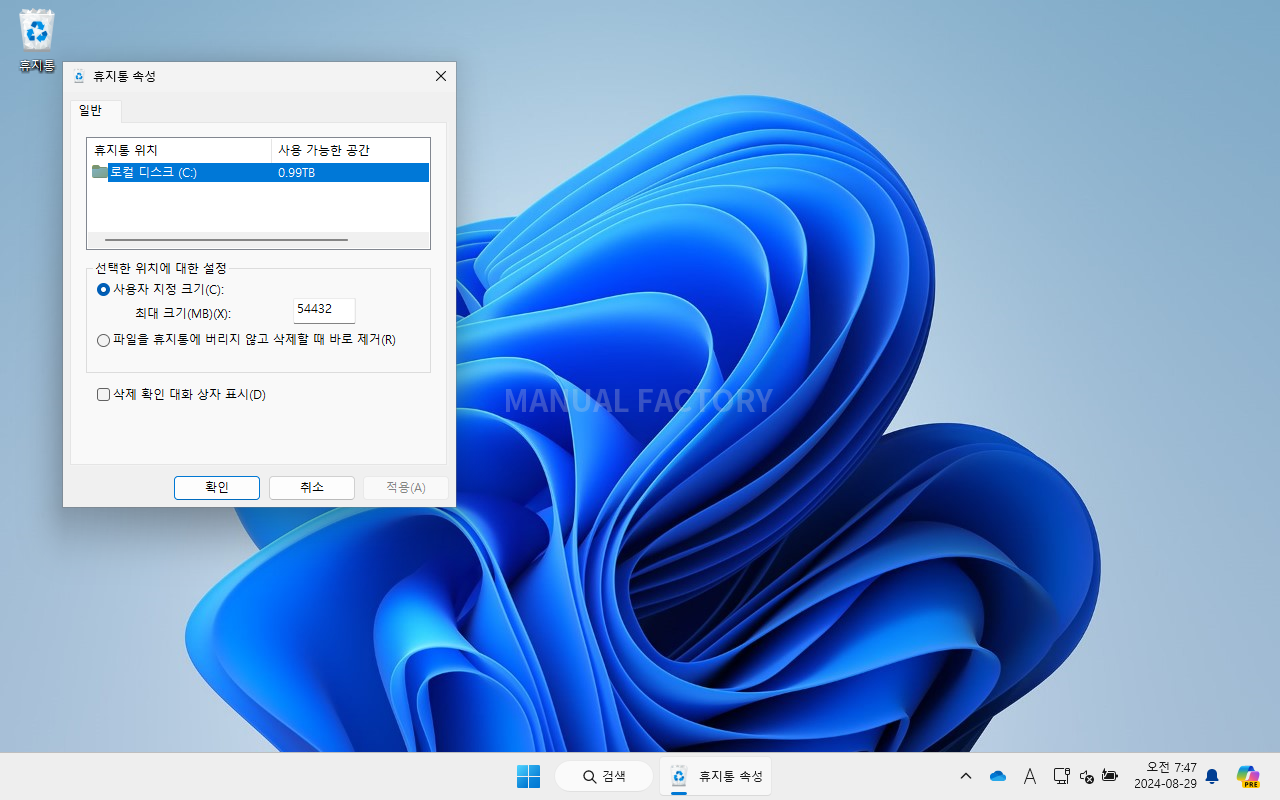The image size is (1280, 800).
Task: Click the 사용 가능한 공간 column header
Action: pos(350,150)
